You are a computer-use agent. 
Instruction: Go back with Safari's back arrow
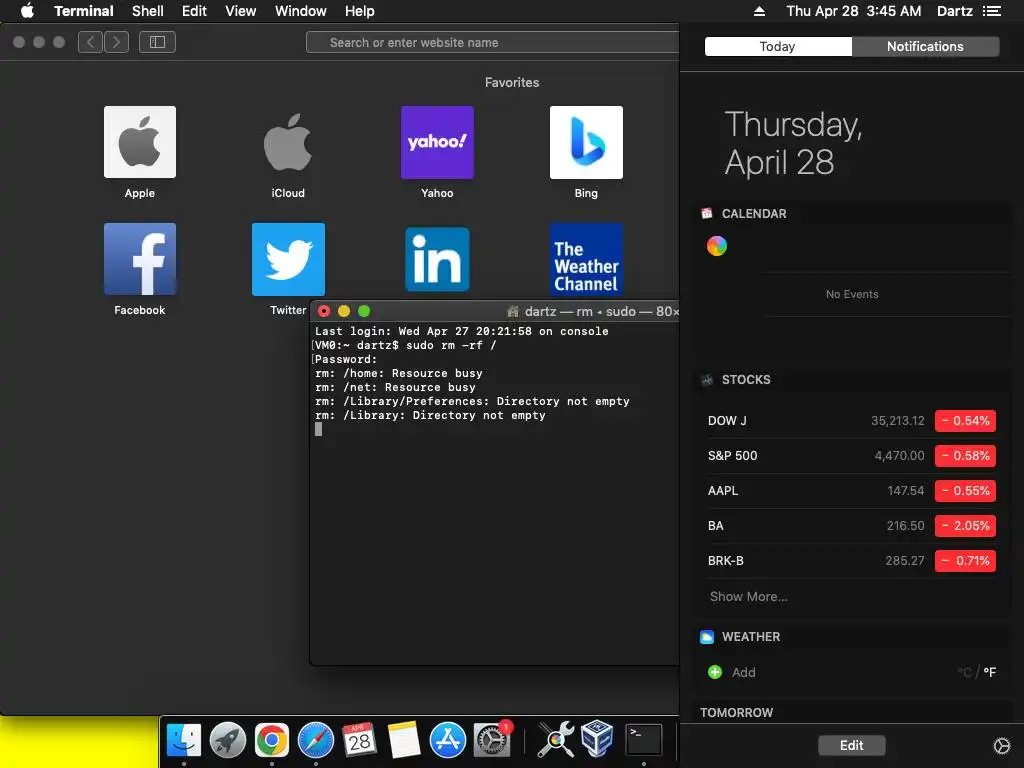pyautogui.click(x=91, y=42)
